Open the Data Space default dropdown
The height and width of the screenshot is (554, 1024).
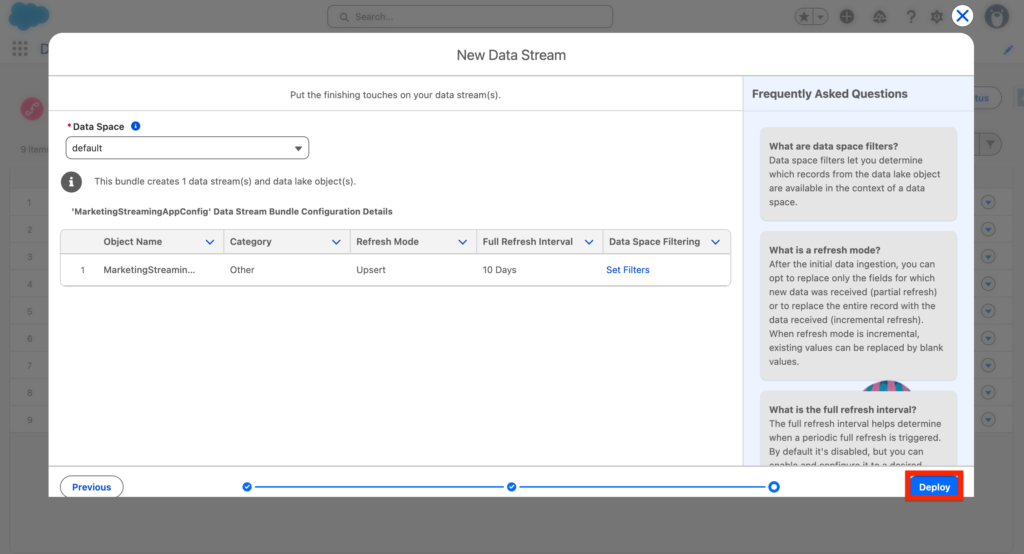(x=187, y=148)
